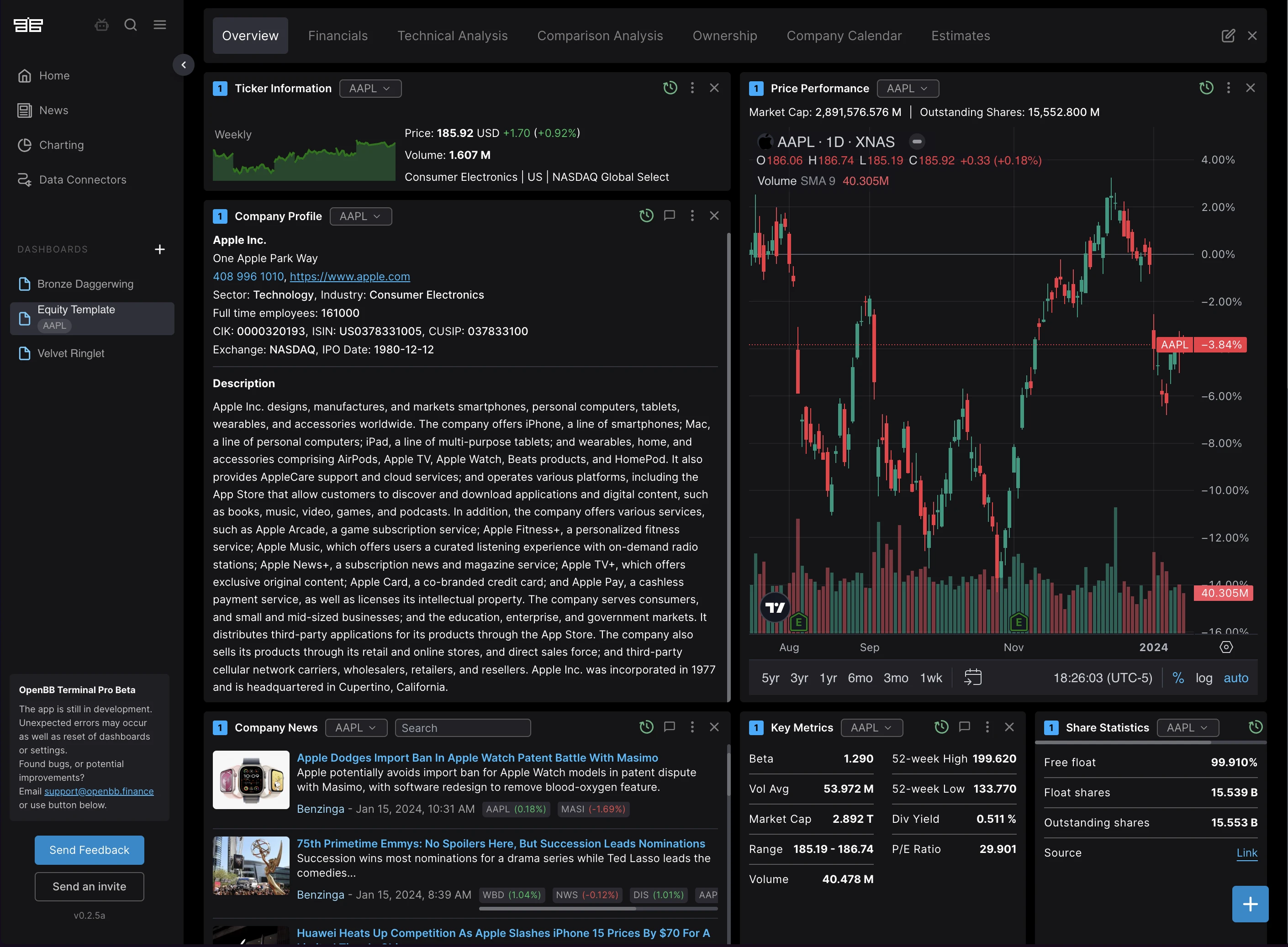The width and height of the screenshot is (1288, 947).
Task: Click the edit dashboard pencil icon
Action: point(1228,36)
